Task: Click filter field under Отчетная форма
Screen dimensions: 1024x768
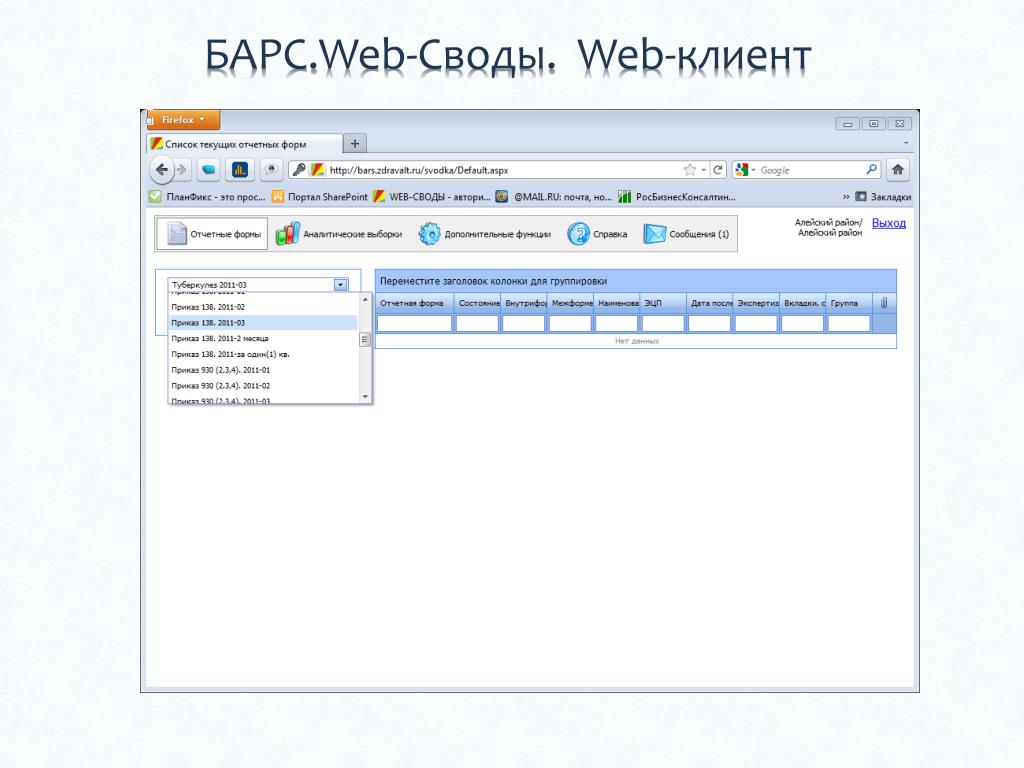Action: pyautogui.click(x=415, y=323)
